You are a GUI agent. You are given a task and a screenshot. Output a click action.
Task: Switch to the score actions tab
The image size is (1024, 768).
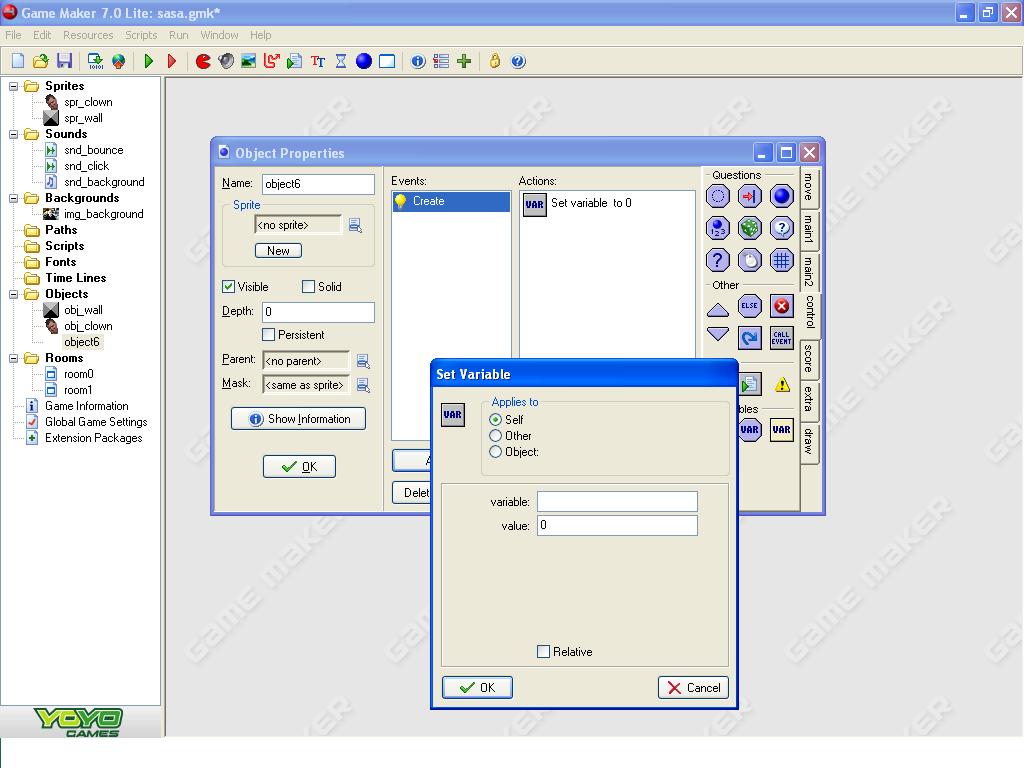coord(809,360)
